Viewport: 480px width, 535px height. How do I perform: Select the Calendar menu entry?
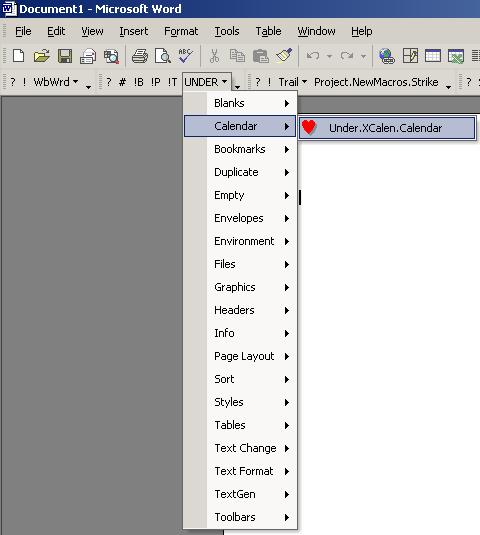click(240, 126)
